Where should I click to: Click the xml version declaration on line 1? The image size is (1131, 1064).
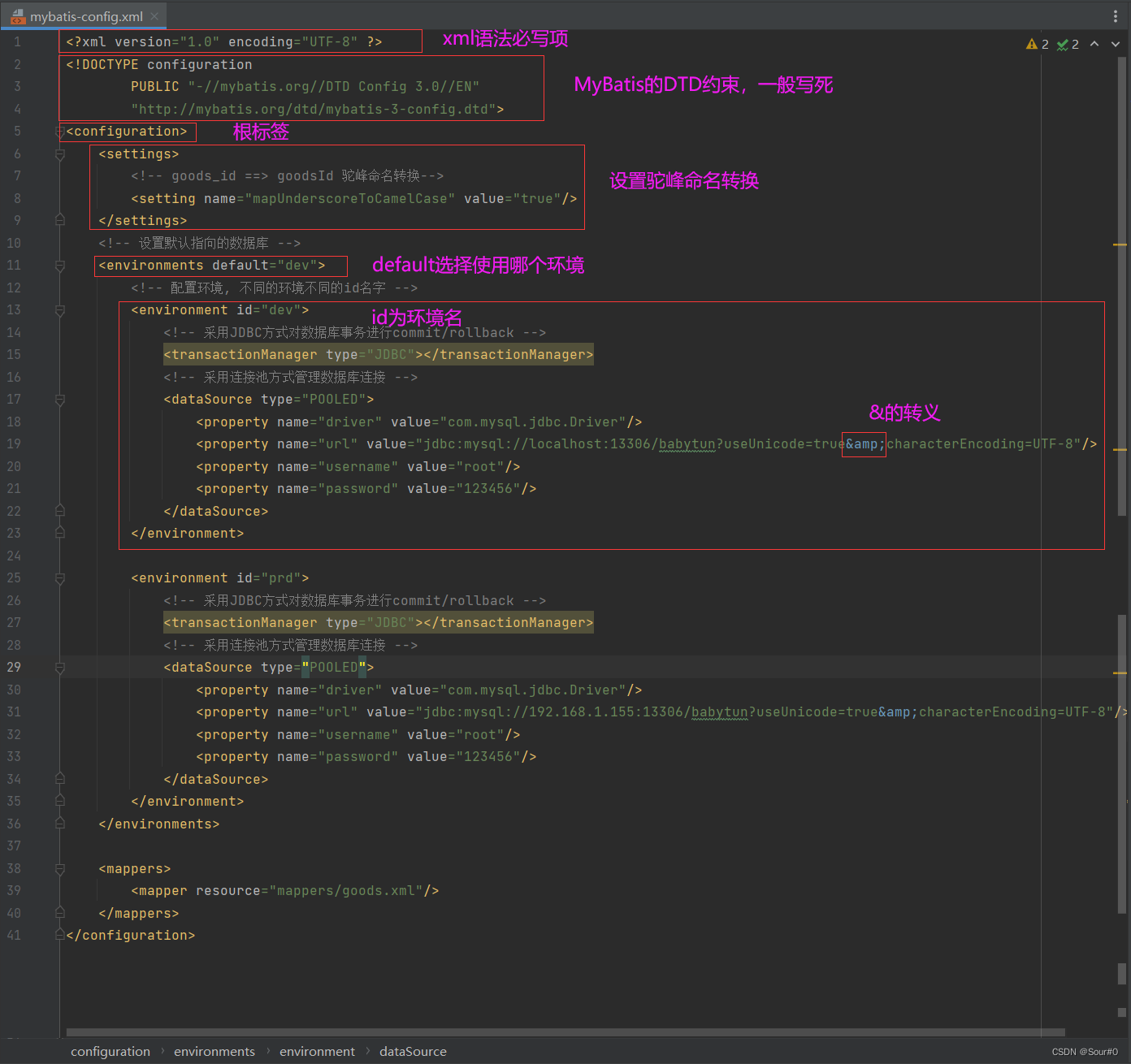(x=224, y=42)
